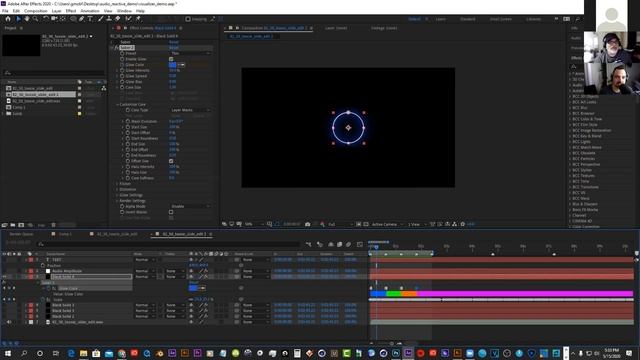Open Saber Preset dropdown
This screenshot has height=360, width=640.
191,53
